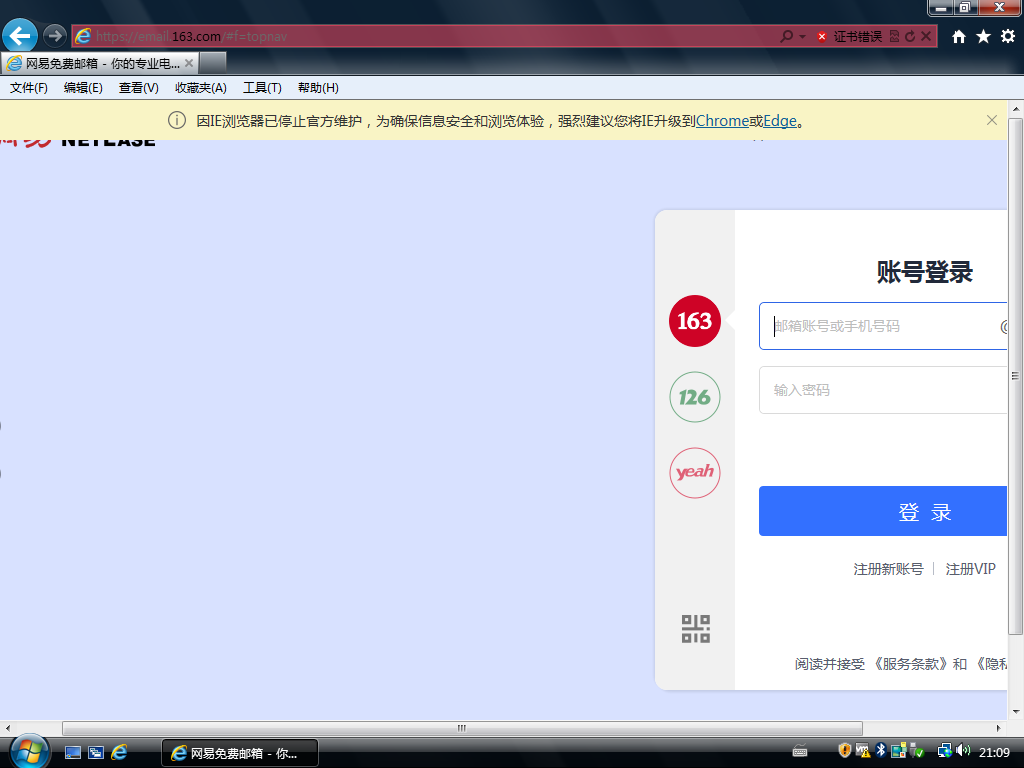Open the address bar autocomplete dropdown arrow

click(803, 37)
